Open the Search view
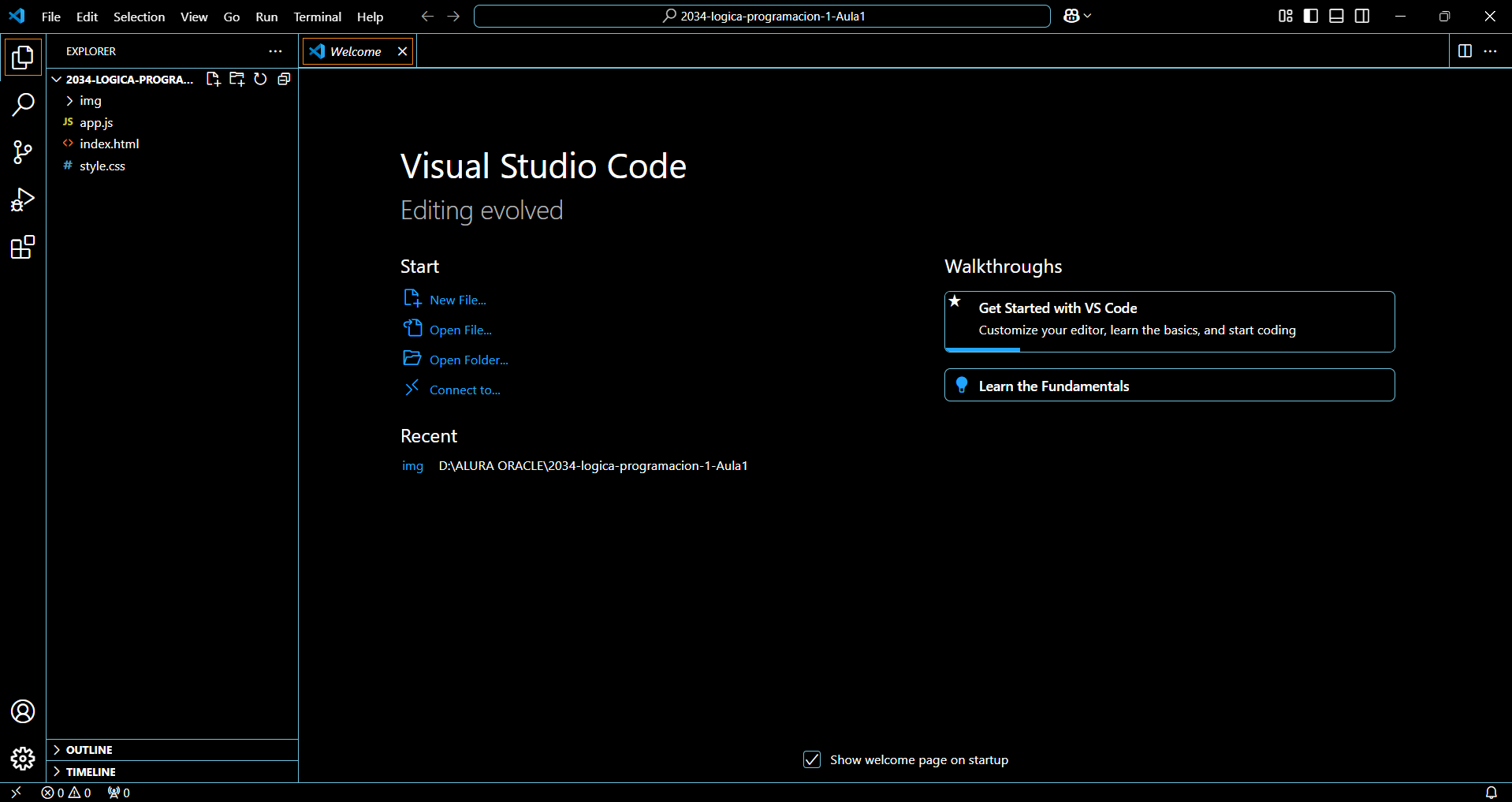1512x802 pixels. tap(23, 105)
